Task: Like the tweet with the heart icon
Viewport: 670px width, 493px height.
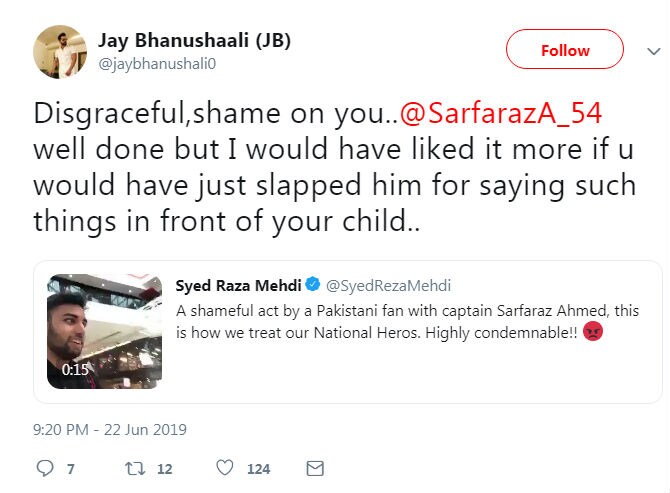Action: [x=225, y=468]
